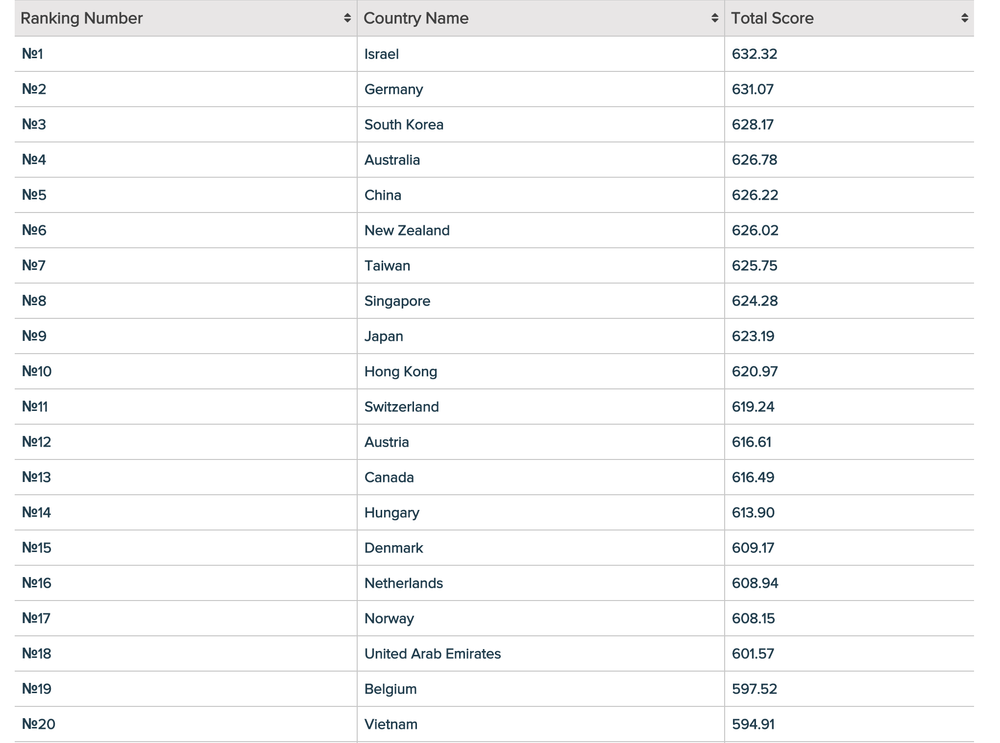Click the New Zealand country cell
The image size is (1000, 743).
tap(407, 230)
